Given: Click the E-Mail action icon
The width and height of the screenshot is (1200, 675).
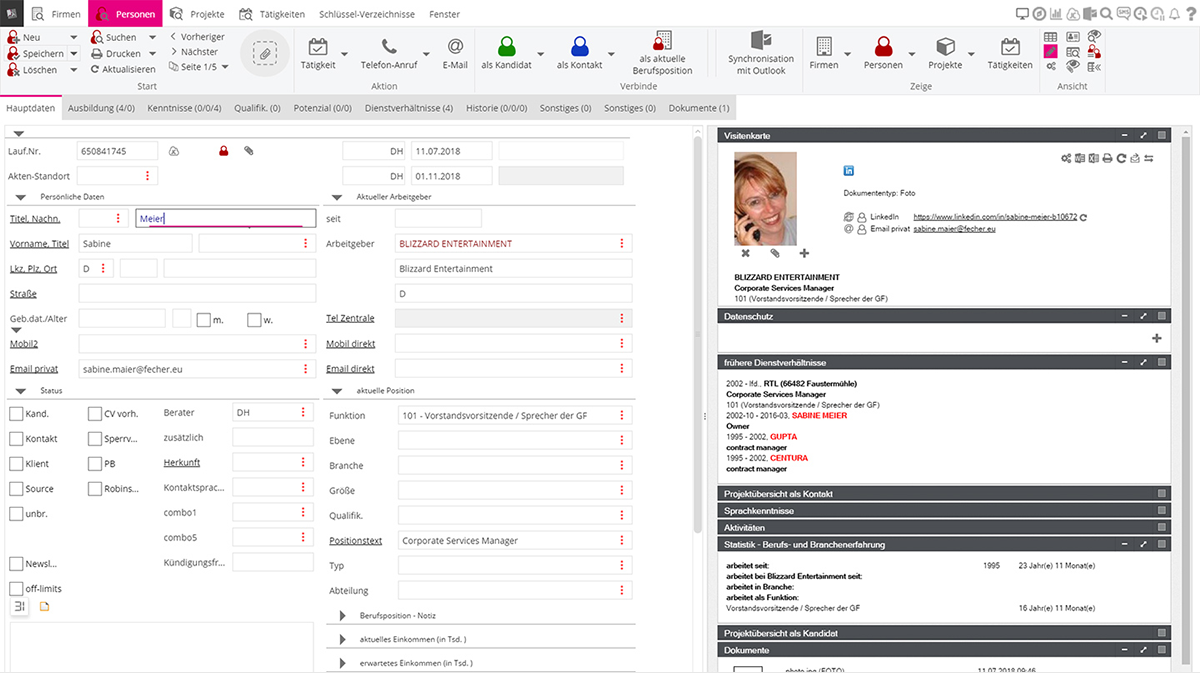Looking at the screenshot, I should (x=455, y=47).
